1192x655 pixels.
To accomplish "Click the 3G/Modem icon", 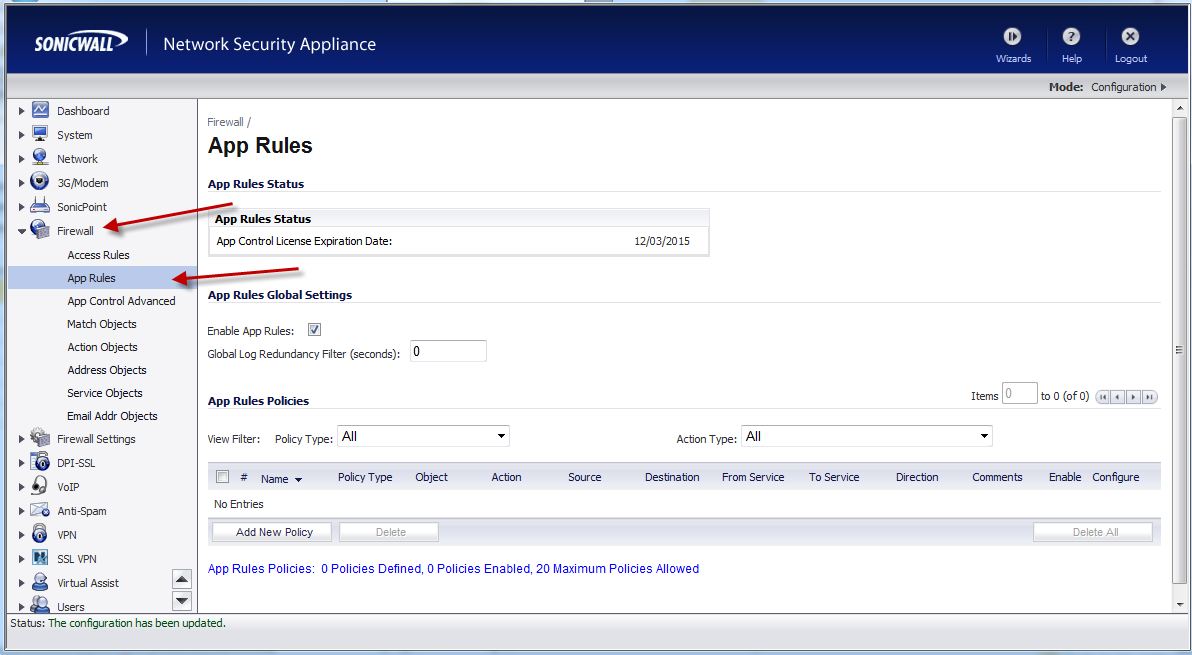I will click(40, 182).
